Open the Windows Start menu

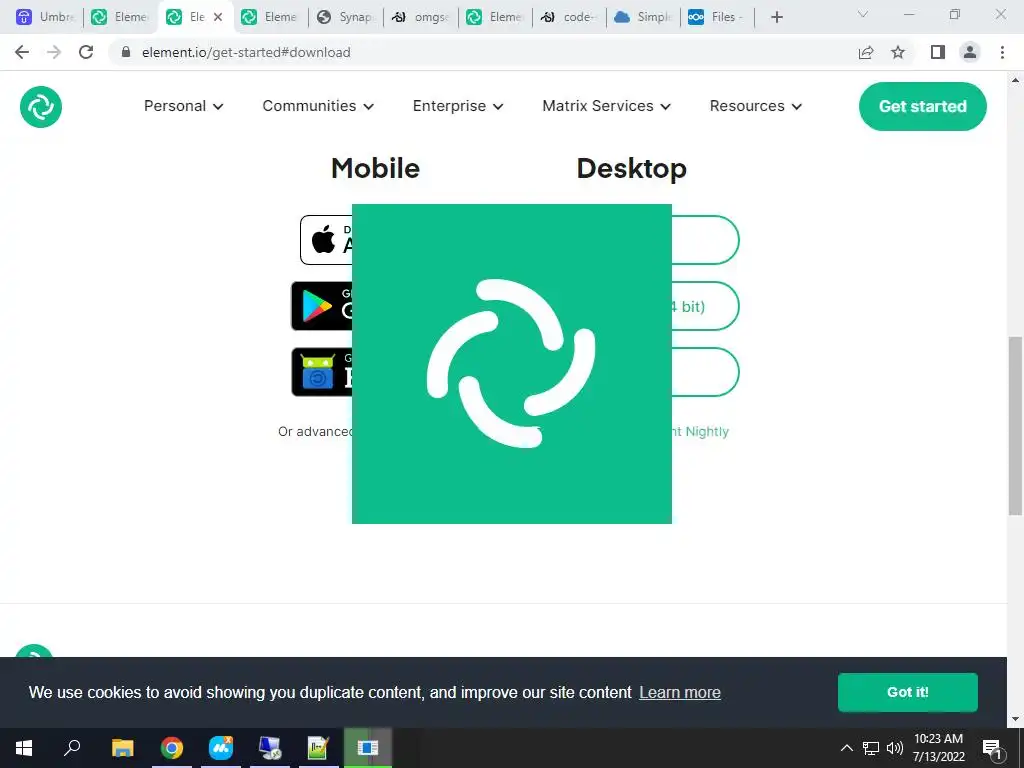pyautogui.click(x=24, y=748)
